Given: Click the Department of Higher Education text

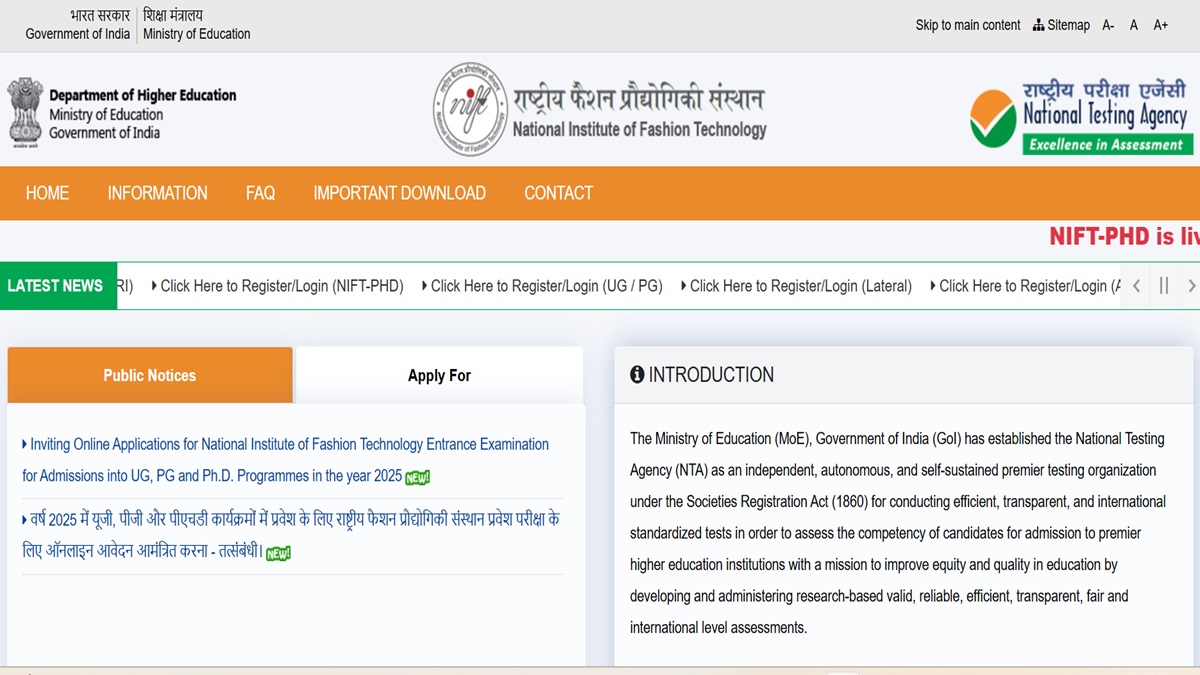Looking at the screenshot, I should click(143, 95).
